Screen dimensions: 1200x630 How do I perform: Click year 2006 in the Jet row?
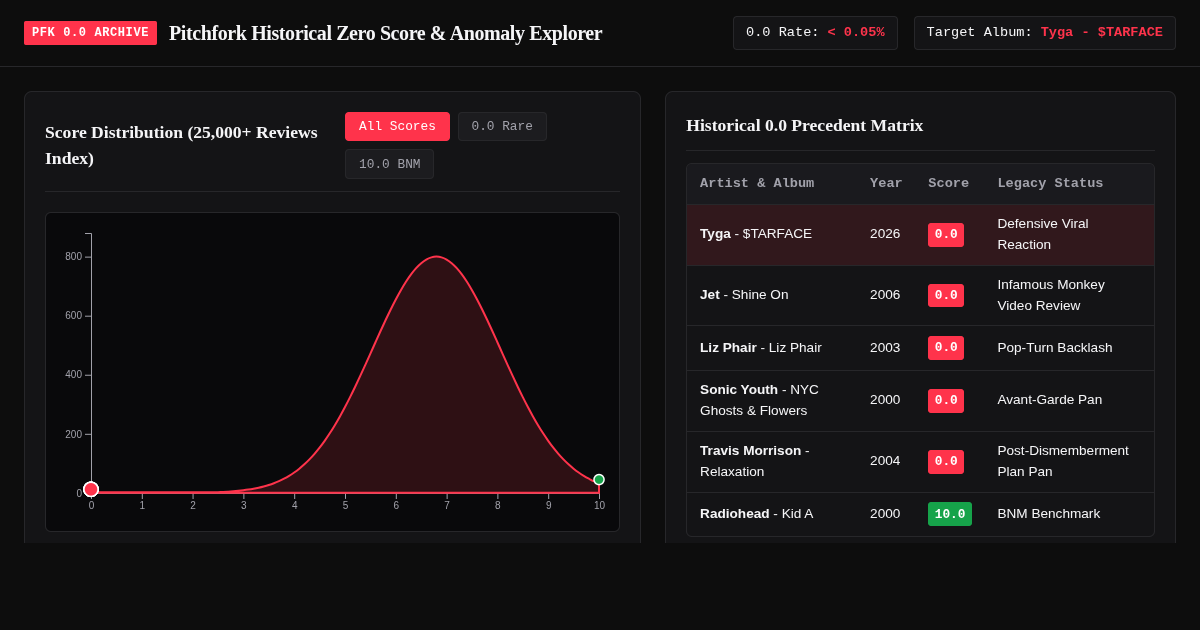885,295
